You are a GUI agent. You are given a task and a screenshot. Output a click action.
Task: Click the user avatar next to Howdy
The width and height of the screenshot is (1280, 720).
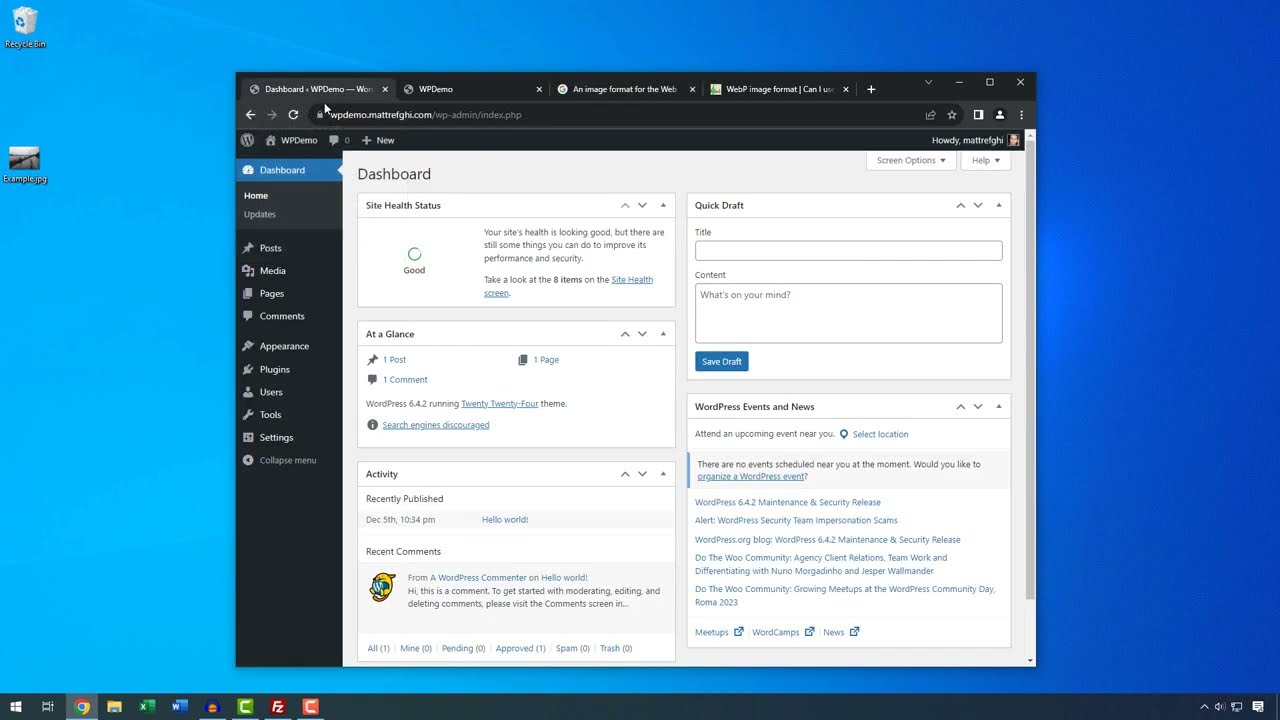tap(1014, 140)
